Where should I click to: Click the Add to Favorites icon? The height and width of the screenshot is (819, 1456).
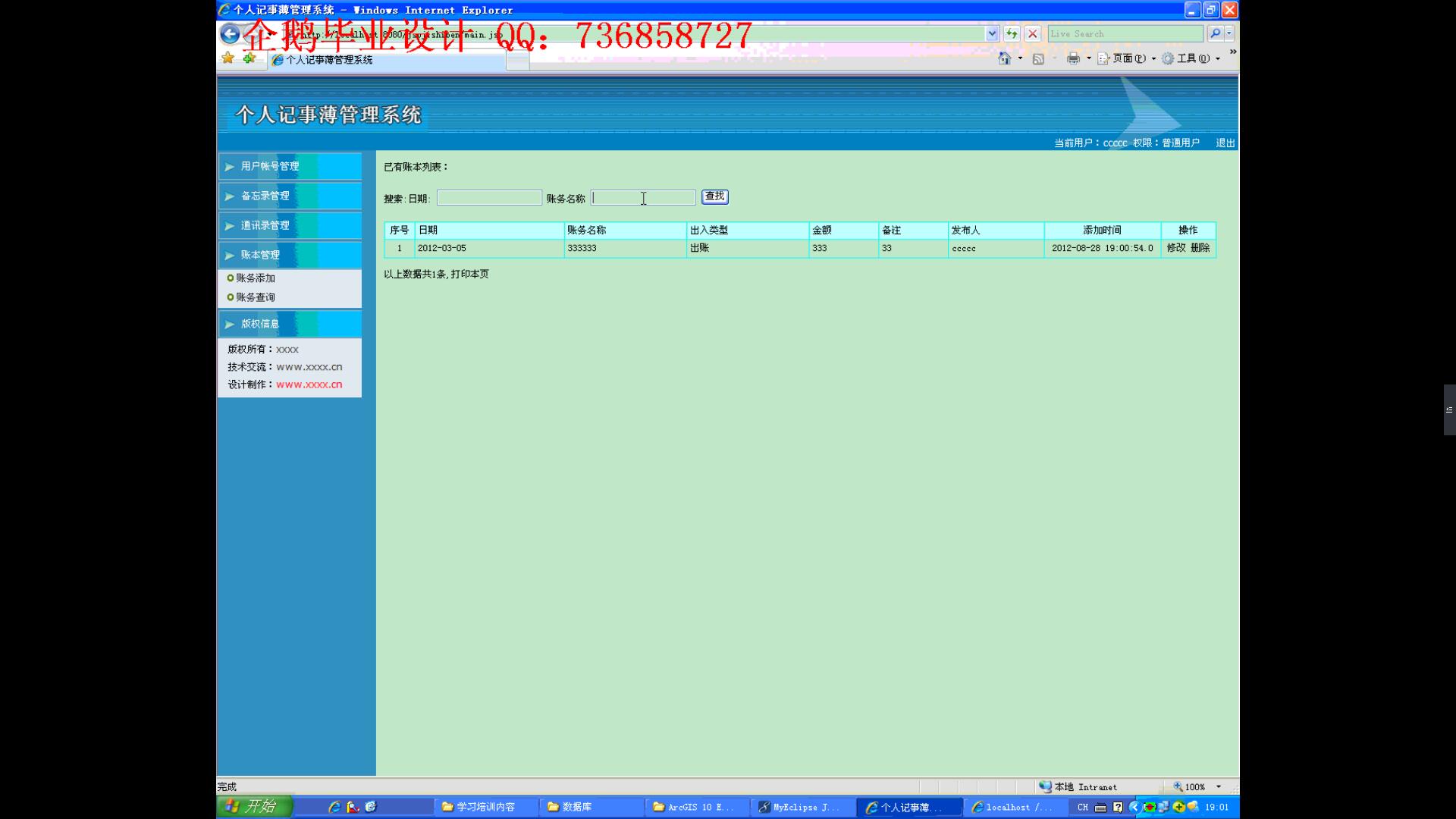click(x=249, y=58)
